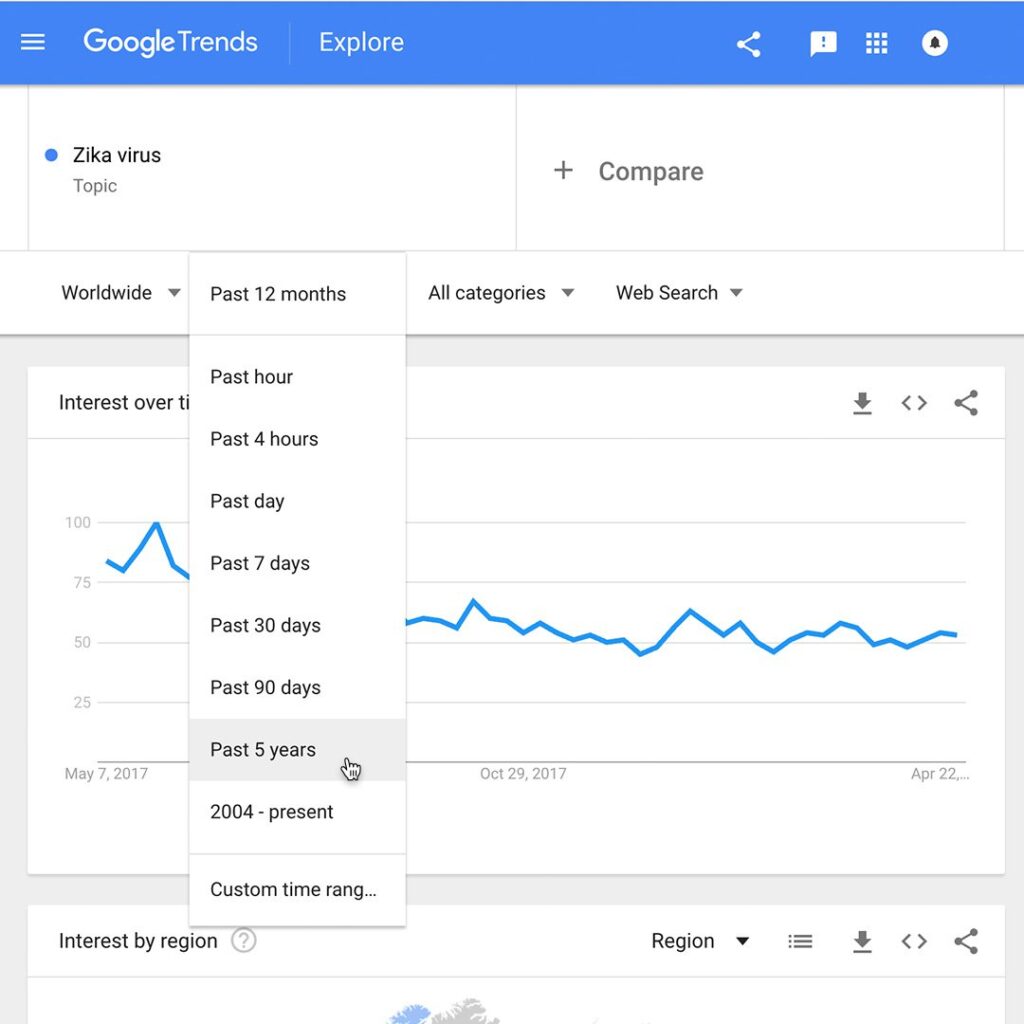
Task: Click the Zika virus search term
Action: click(x=117, y=156)
